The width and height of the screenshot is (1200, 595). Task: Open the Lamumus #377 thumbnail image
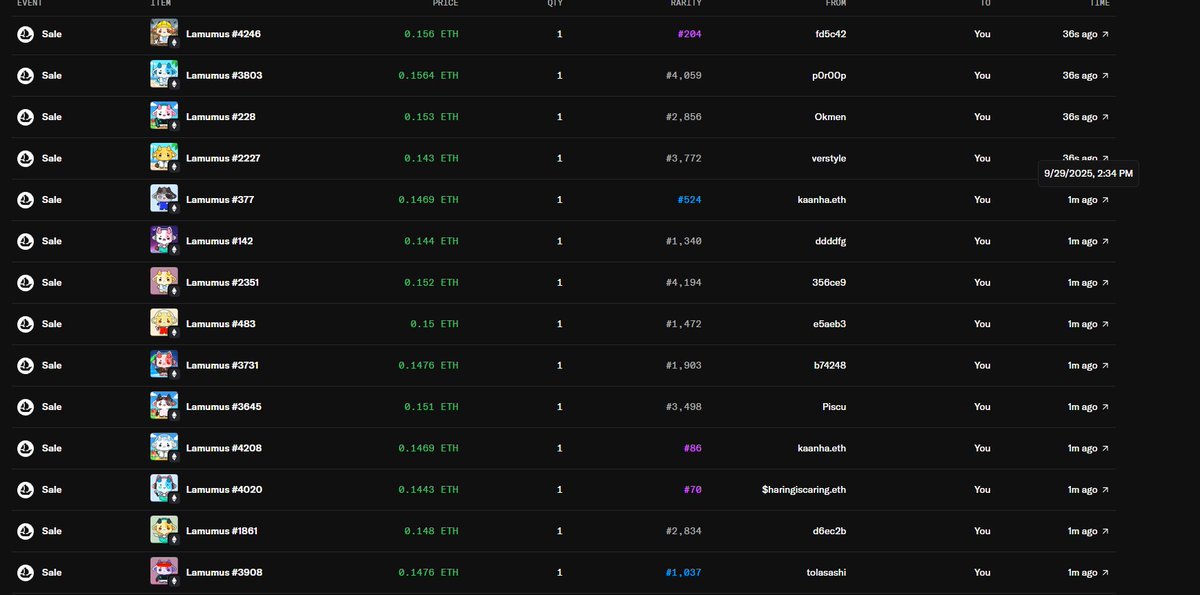click(x=164, y=200)
